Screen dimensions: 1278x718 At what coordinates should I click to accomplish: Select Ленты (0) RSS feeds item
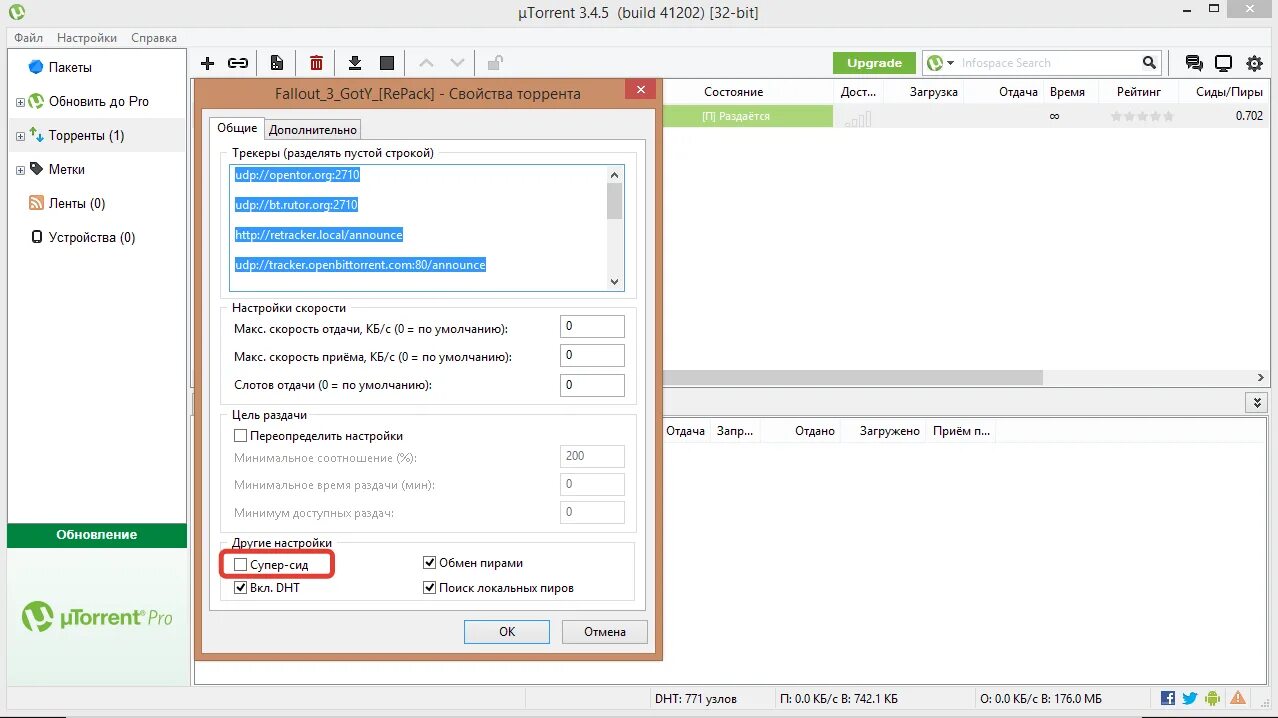(x=77, y=203)
